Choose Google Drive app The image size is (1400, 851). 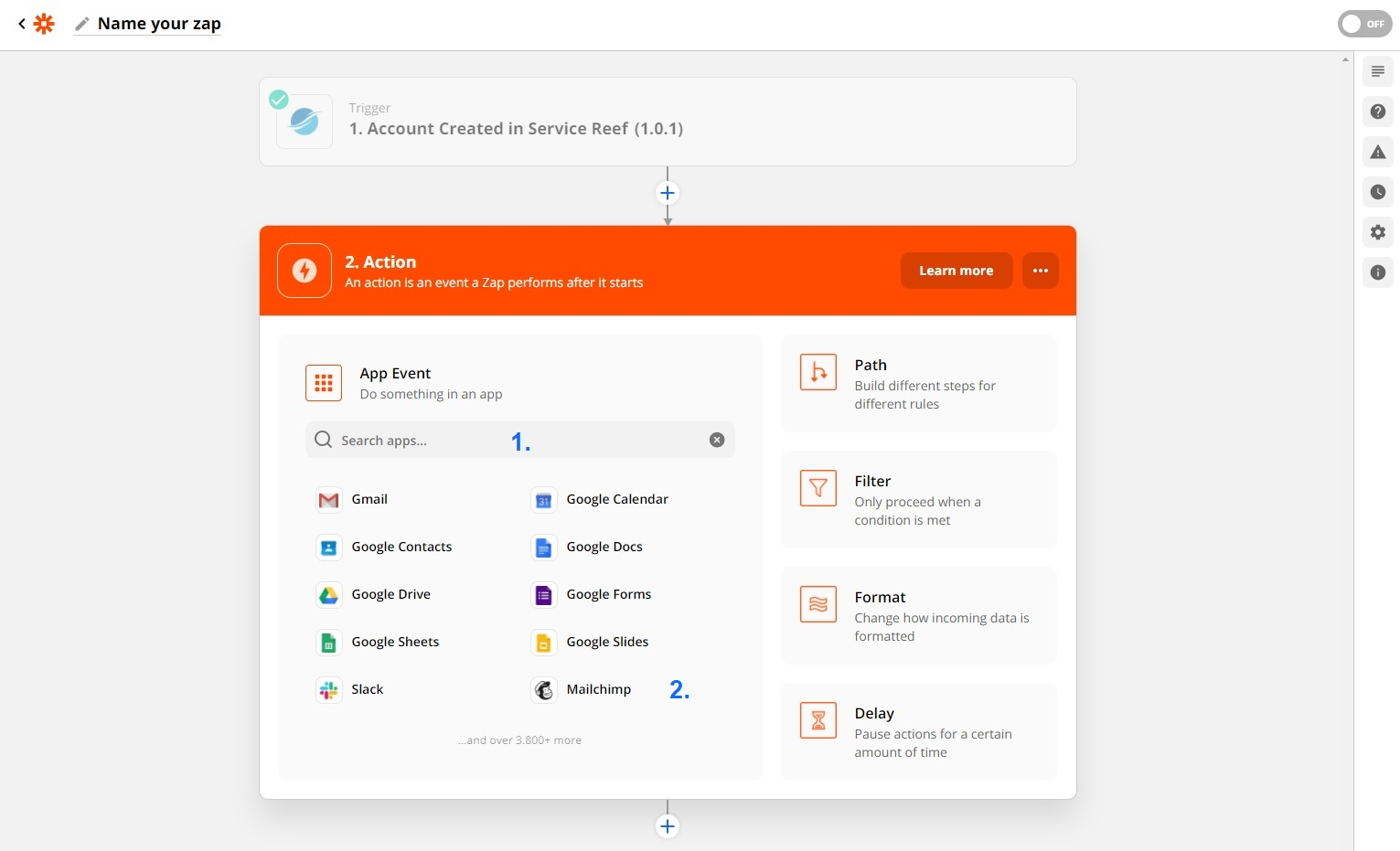pos(373,594)
